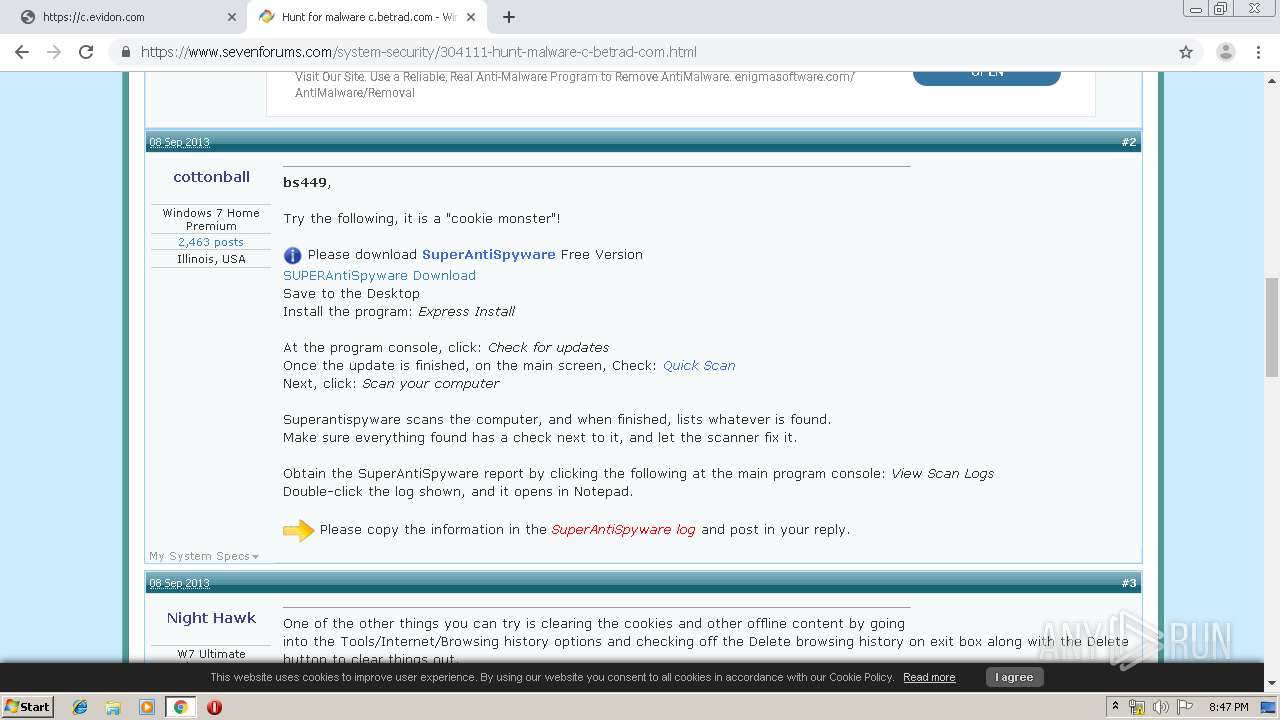Select the 'Illinois, USA' location text
This screenshot has width=1280, height=720.
coord(211,259)
